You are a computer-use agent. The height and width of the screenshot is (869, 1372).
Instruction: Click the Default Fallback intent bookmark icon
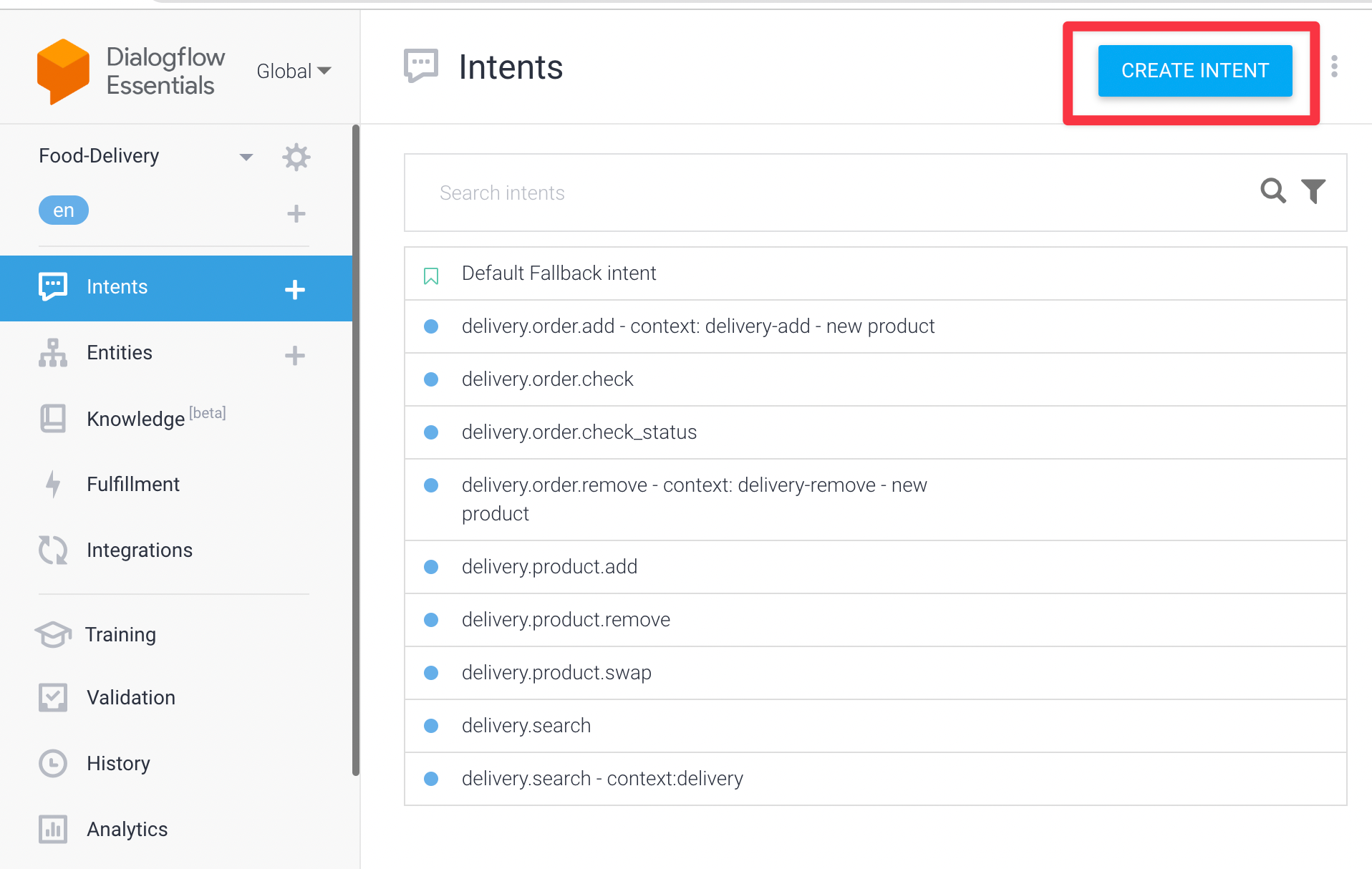[431, 276]
